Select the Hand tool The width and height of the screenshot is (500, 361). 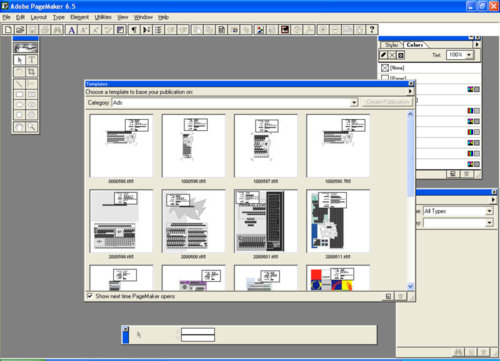click(19, 127)
